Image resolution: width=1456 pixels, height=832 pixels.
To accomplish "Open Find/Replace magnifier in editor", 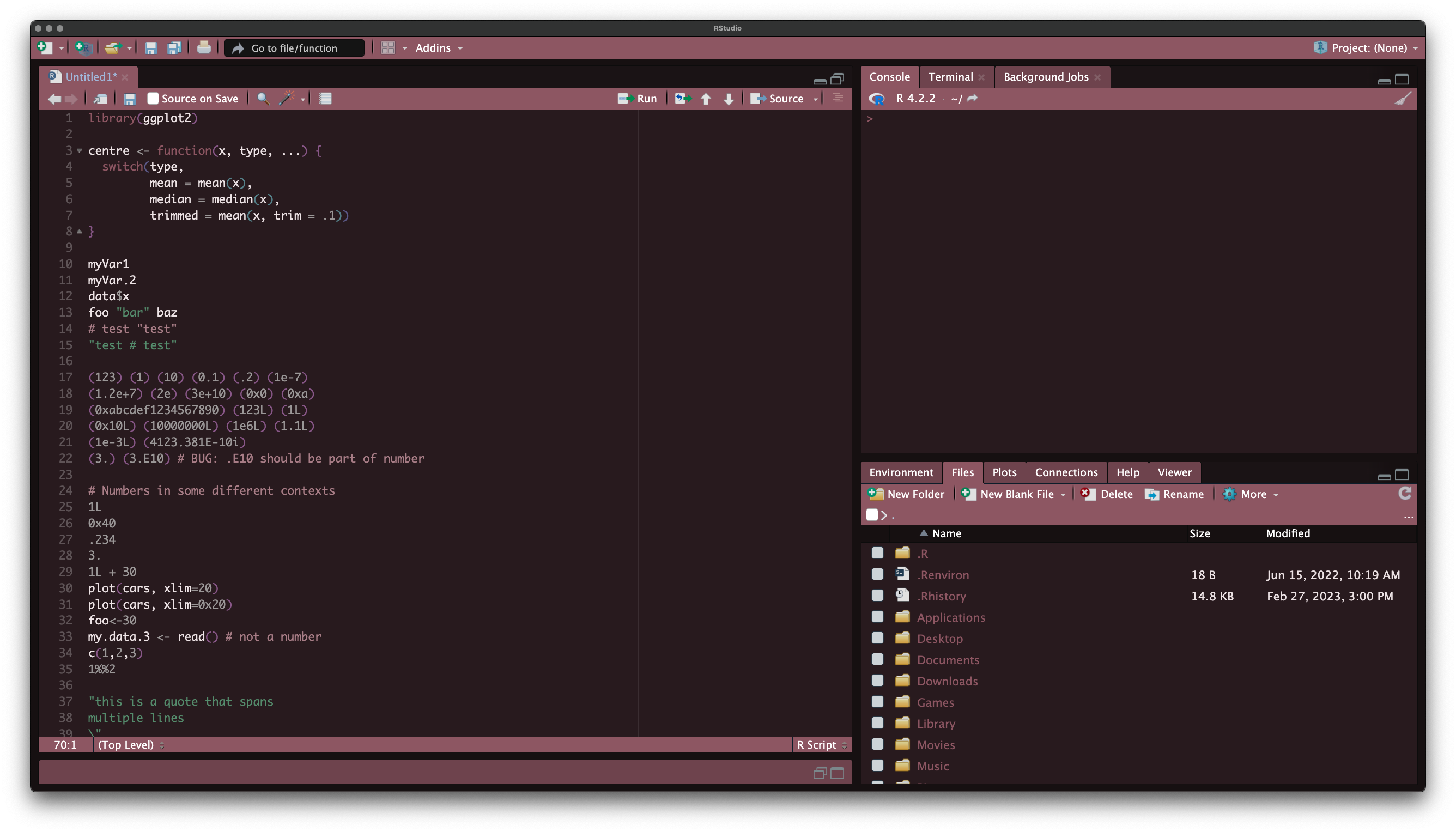I will pyautogui.click(x=263, y=99).
